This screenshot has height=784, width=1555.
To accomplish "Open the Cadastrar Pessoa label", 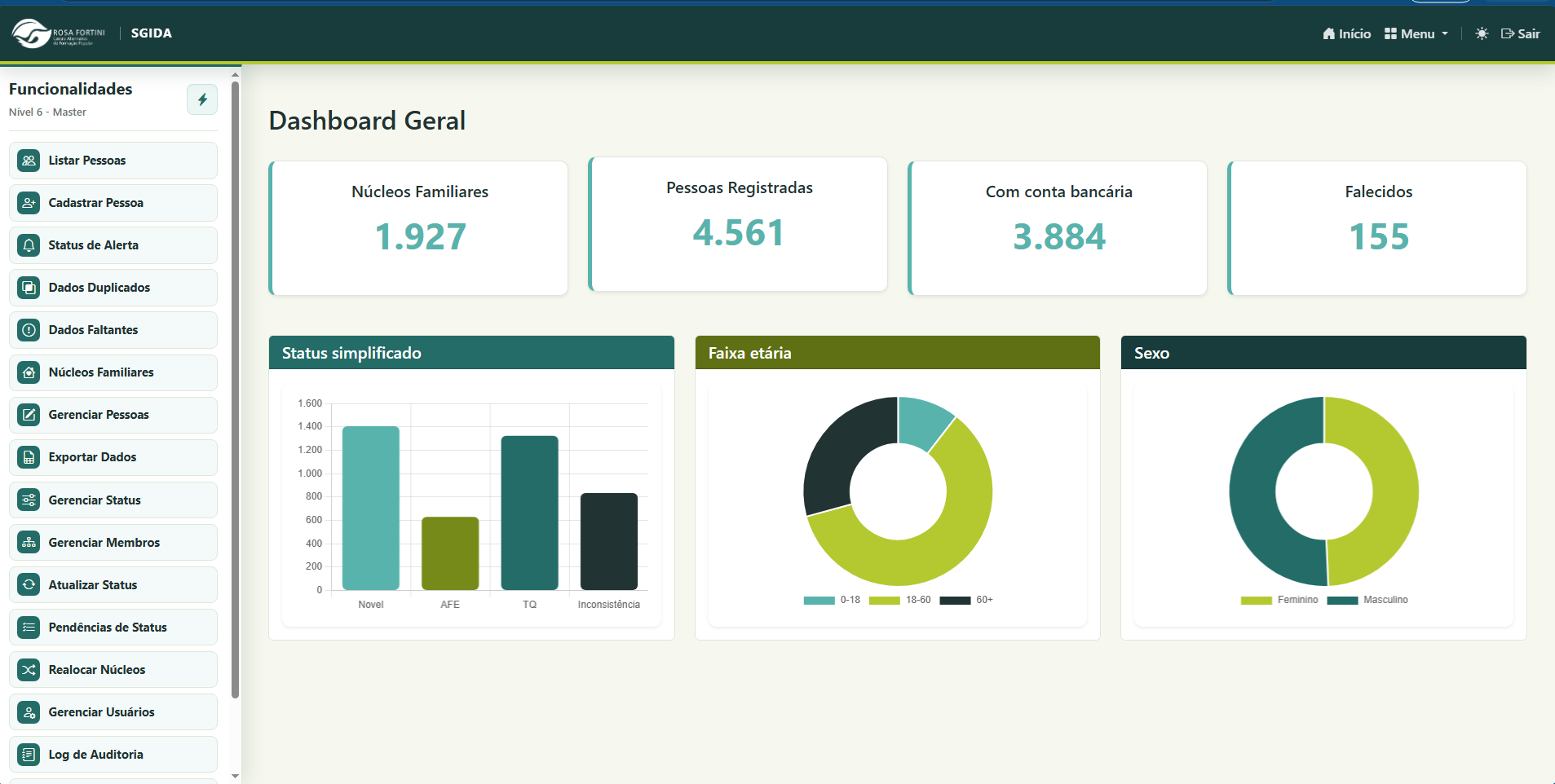I will click(x=96, y=203).
